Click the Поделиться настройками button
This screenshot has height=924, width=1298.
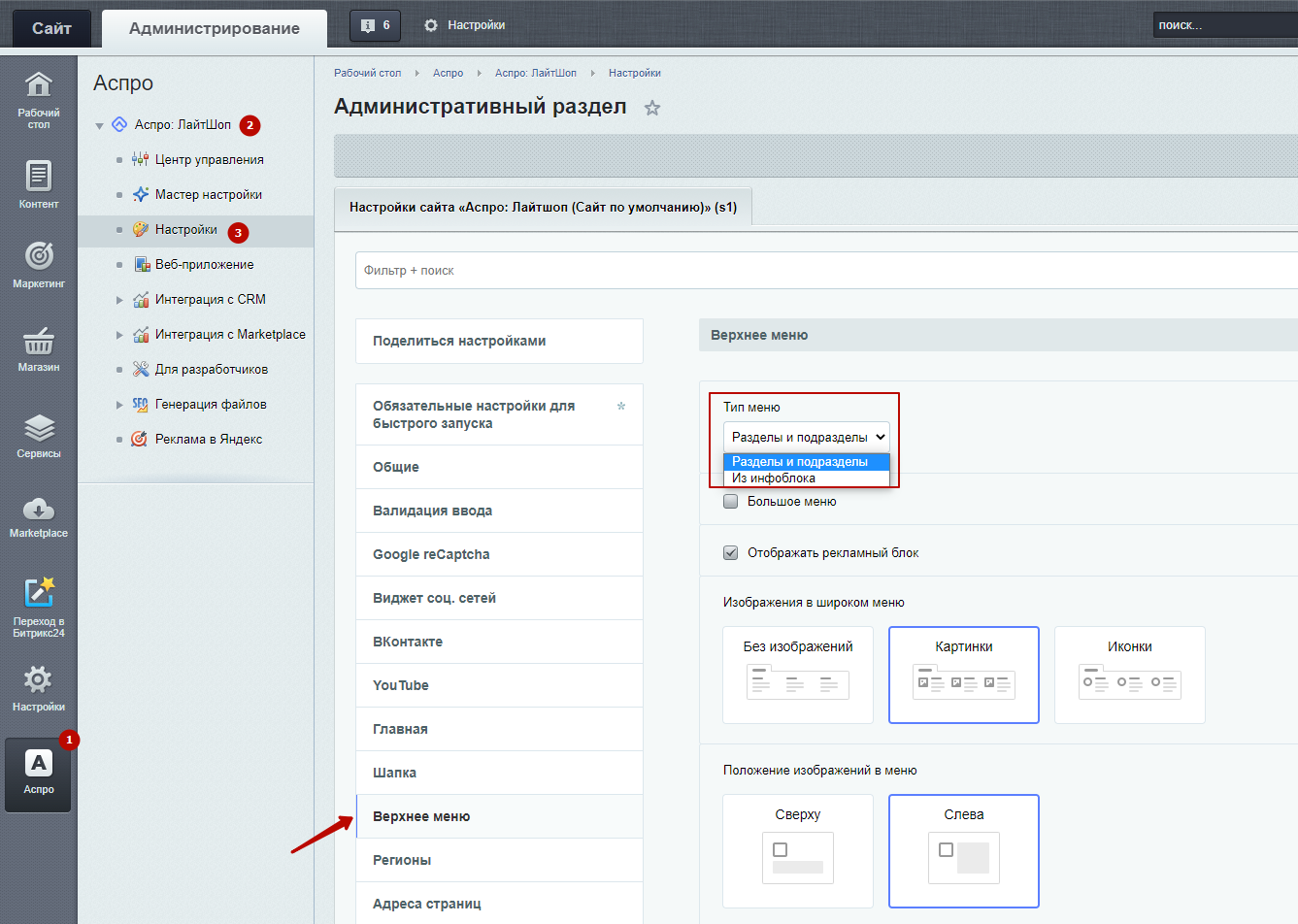(x=499, y=341)
